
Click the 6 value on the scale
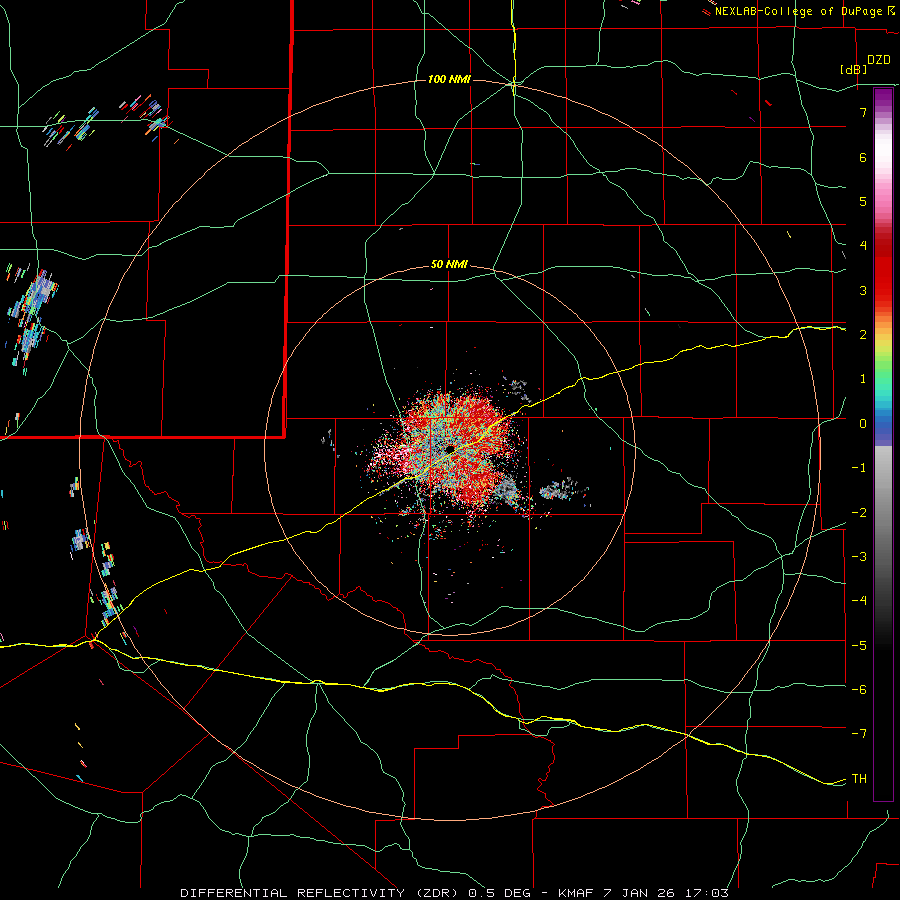point(863,157)
